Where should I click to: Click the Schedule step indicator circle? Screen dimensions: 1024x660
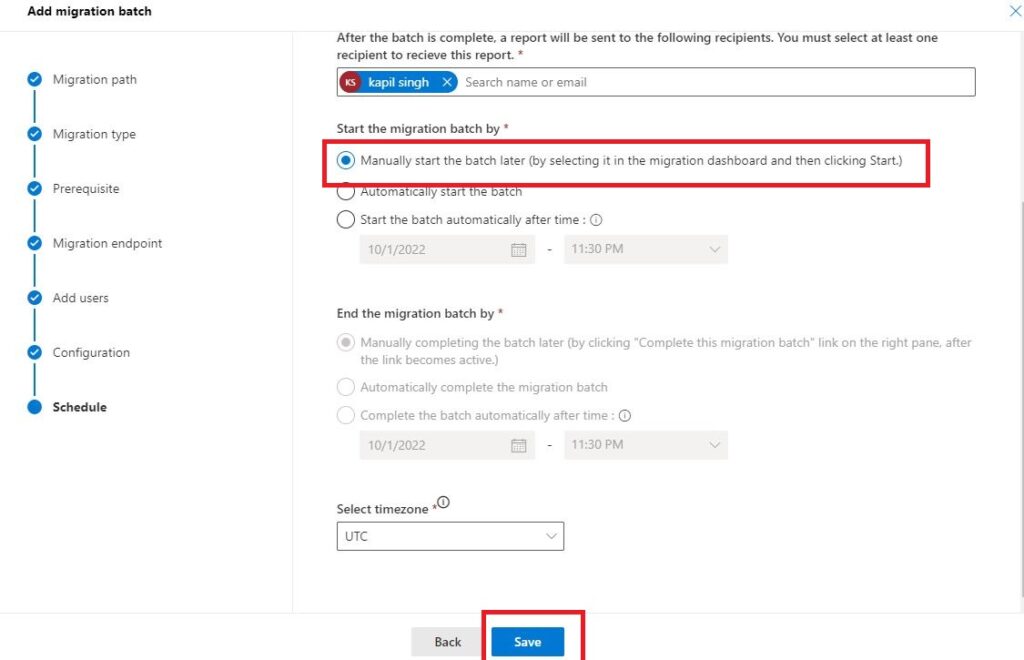pos(35,406)
